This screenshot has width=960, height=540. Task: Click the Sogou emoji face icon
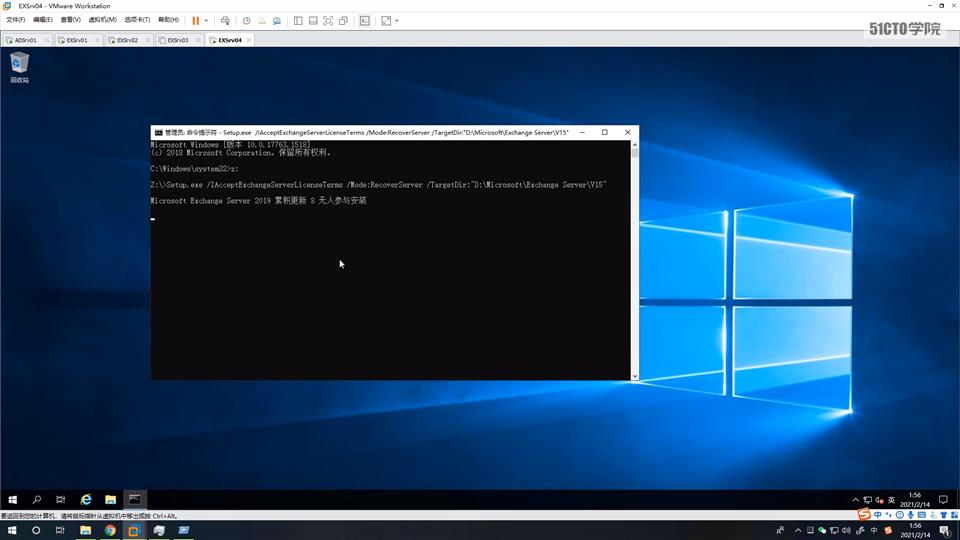(x=899, y=515)
